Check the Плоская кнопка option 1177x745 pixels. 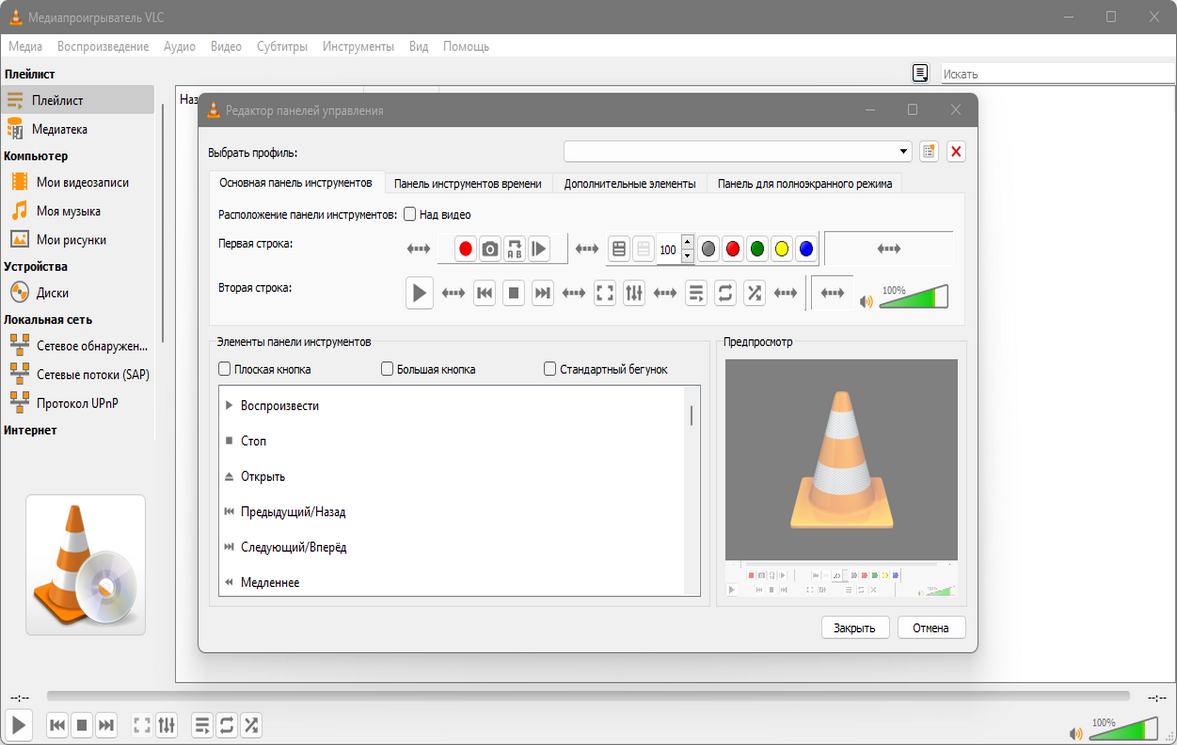(x=225, y=369)
